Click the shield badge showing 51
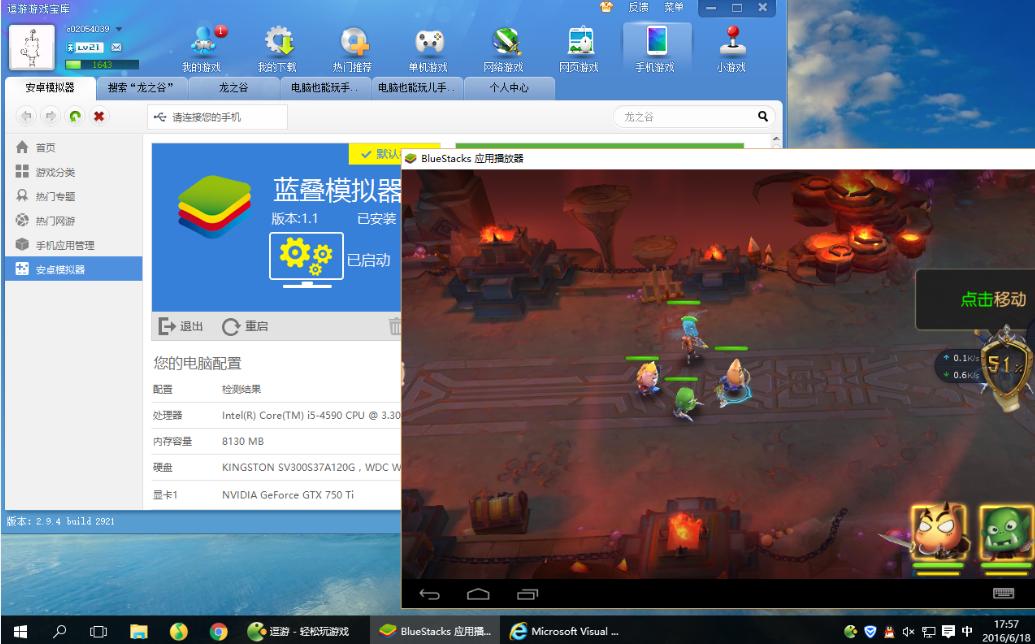 1006,365
